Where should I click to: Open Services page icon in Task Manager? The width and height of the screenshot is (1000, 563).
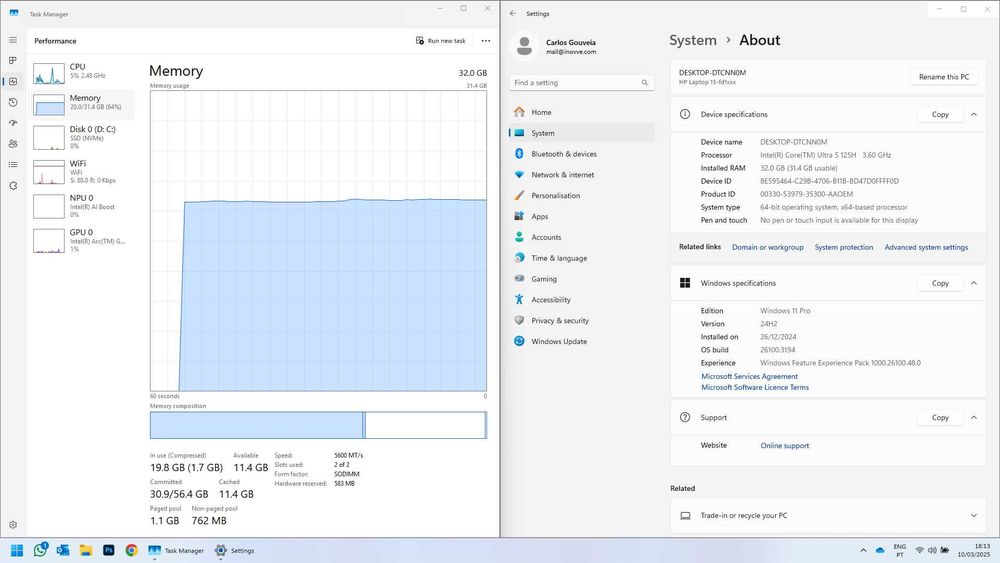coord(13,186)
